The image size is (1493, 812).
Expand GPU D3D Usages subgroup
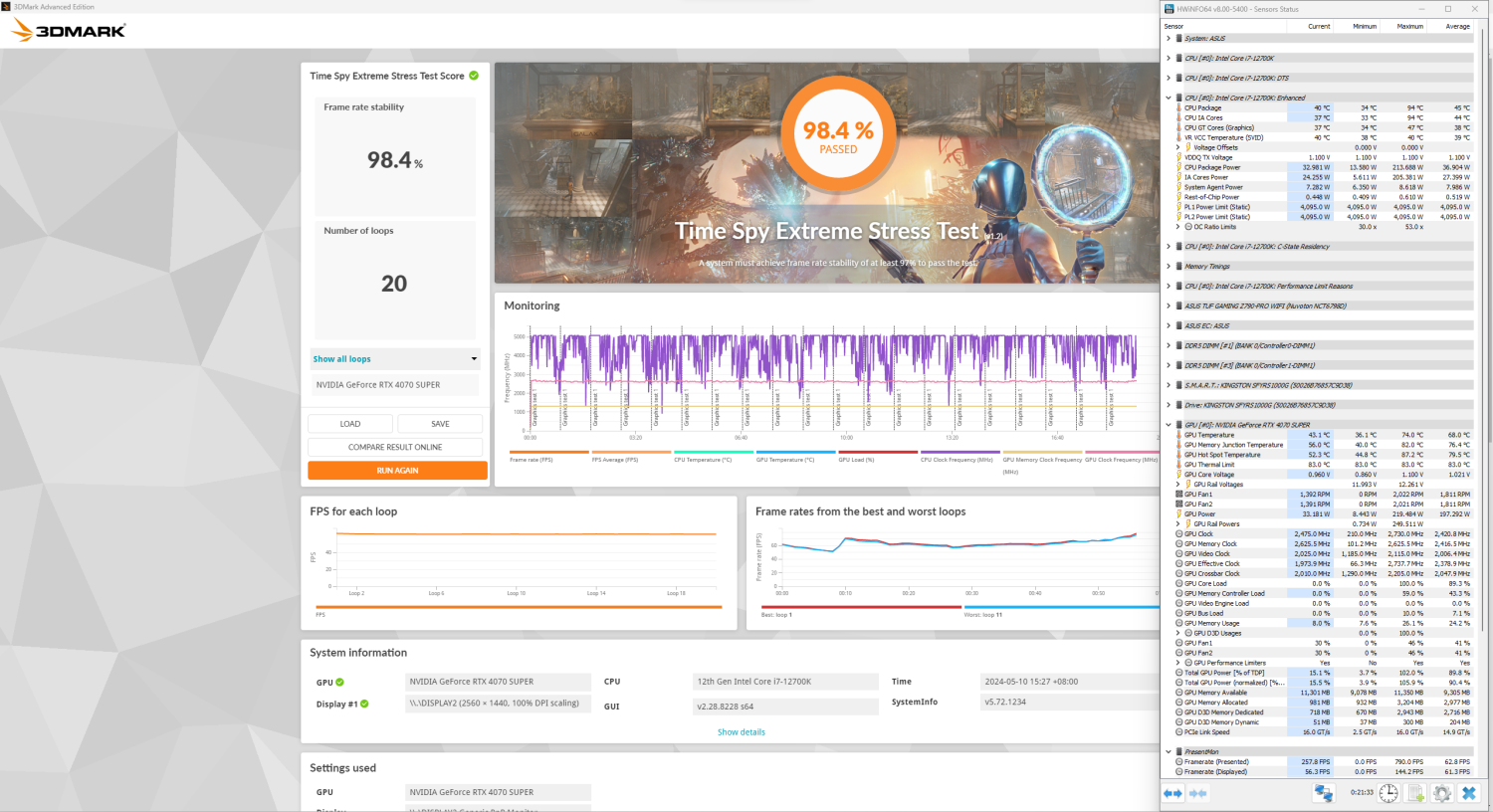tap(1177, 633)
